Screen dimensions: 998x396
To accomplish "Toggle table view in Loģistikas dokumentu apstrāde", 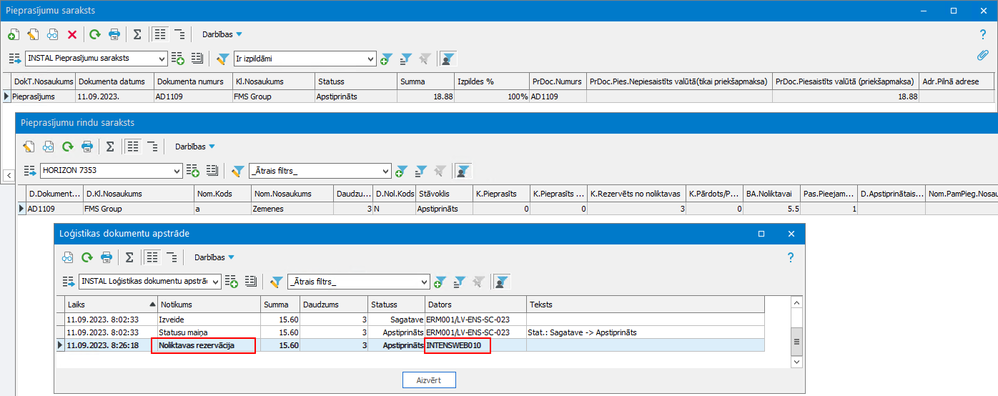I will pyautogui.click(x=152, y=257).
